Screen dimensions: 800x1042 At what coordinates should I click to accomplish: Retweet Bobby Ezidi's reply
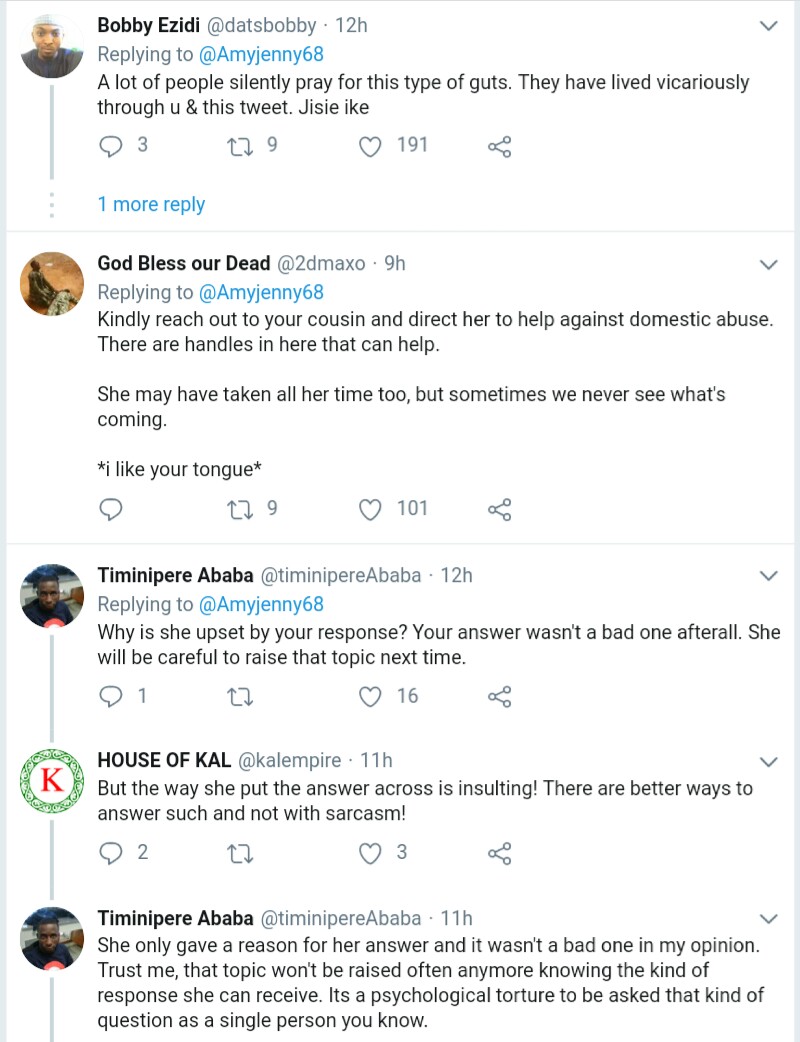pyautogui.click(x=240, y=146)
